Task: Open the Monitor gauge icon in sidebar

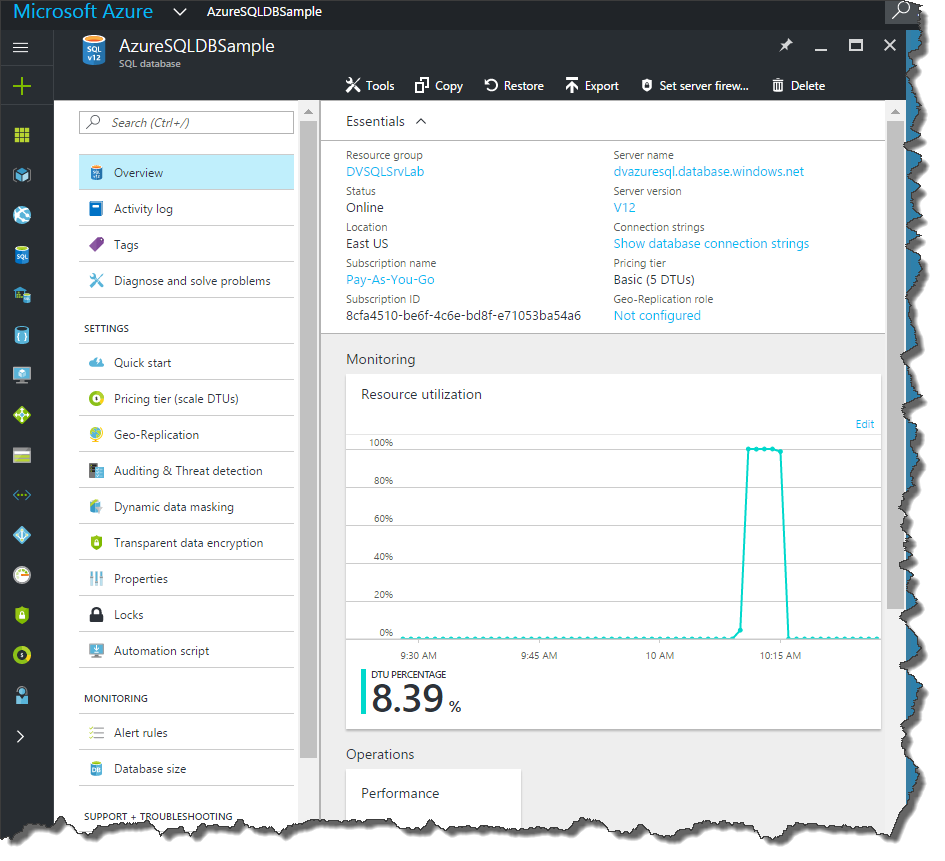Action: [x=22, y=575]
